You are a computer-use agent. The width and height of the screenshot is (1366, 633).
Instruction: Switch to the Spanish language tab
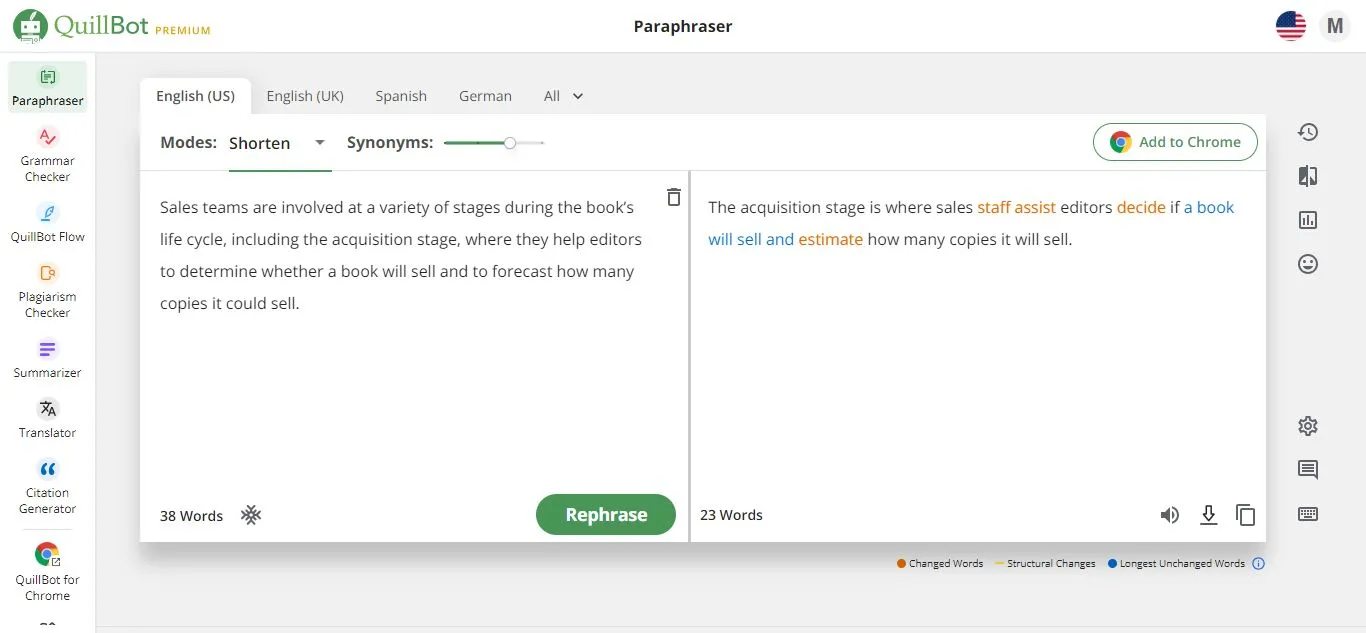[x=401, y=95]
